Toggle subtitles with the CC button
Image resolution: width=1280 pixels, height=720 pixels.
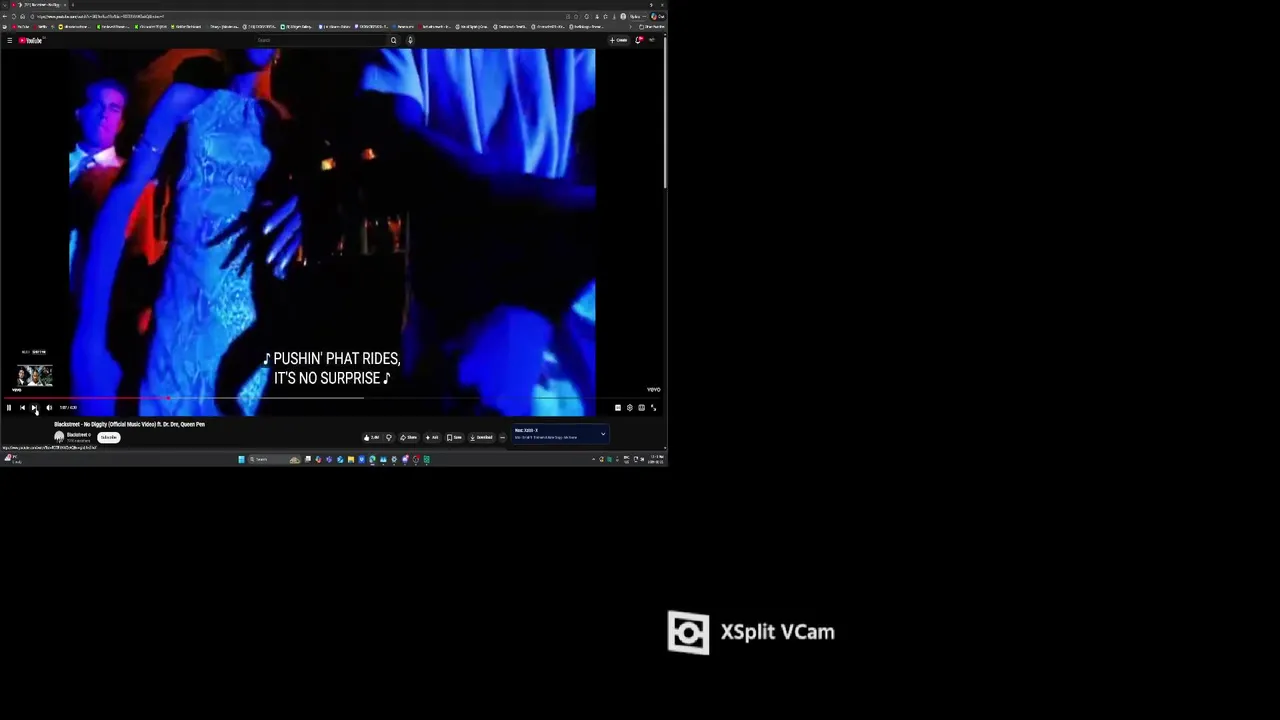tap(618, 408)
